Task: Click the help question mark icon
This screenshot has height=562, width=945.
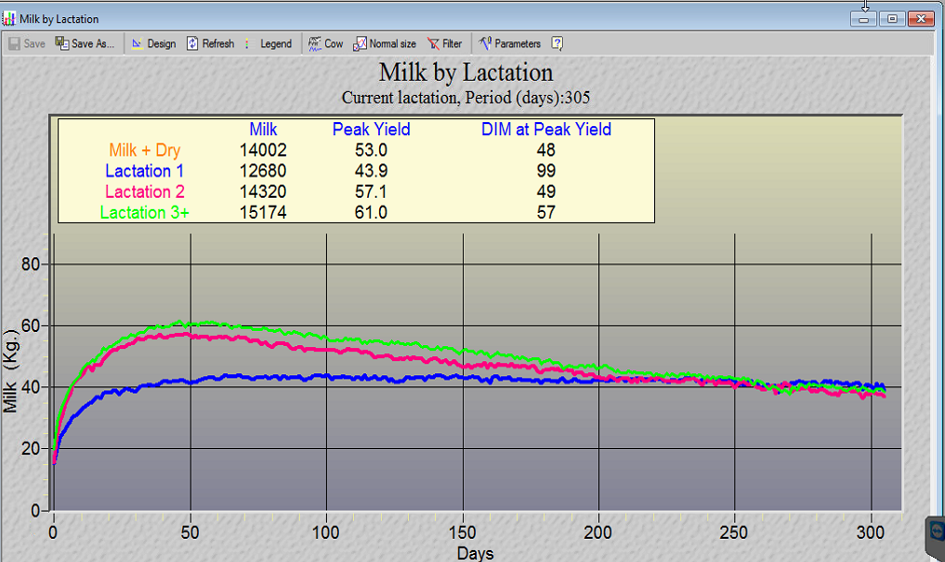Action: click(x=557, y=43)
